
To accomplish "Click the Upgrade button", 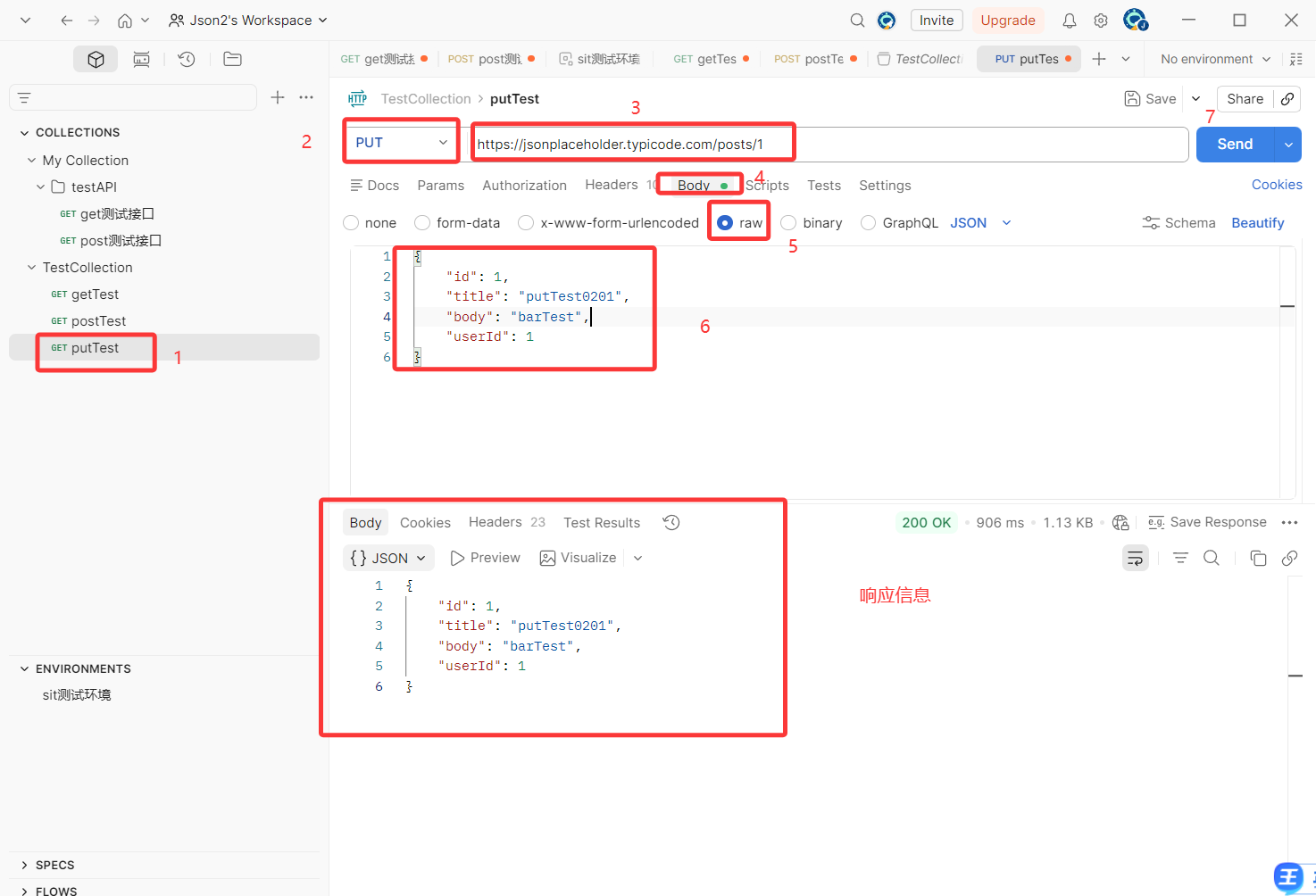I will coord(1008,20).
